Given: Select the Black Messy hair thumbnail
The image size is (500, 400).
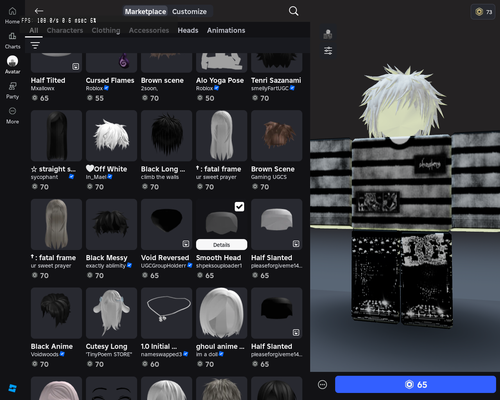Looking at the screenshot, I should coord(111,225).
